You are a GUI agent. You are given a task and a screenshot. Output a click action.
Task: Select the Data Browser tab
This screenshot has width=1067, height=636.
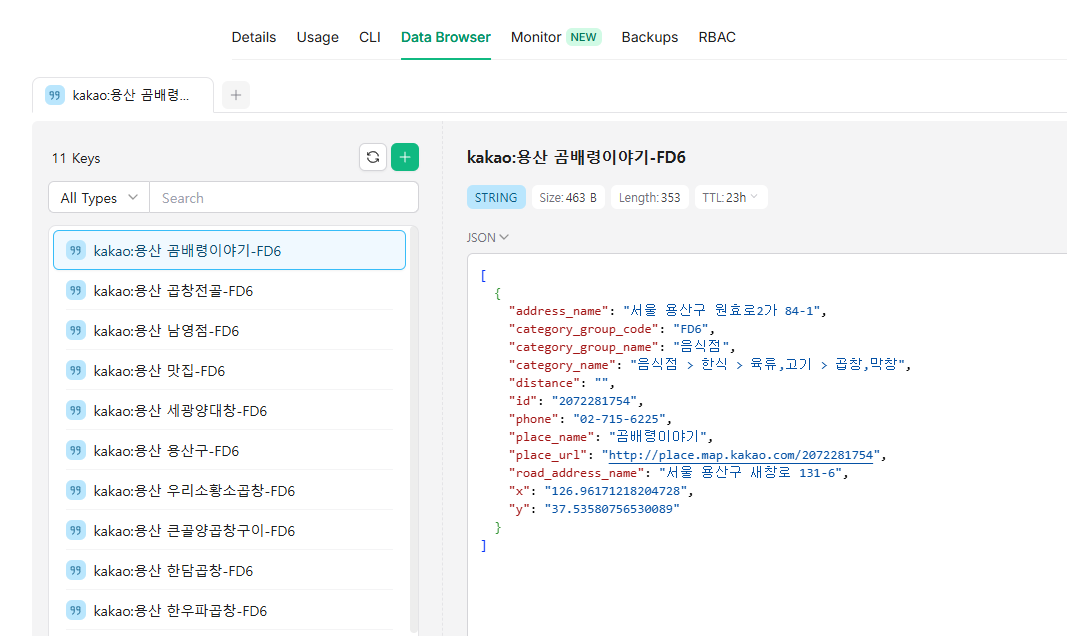446,37
